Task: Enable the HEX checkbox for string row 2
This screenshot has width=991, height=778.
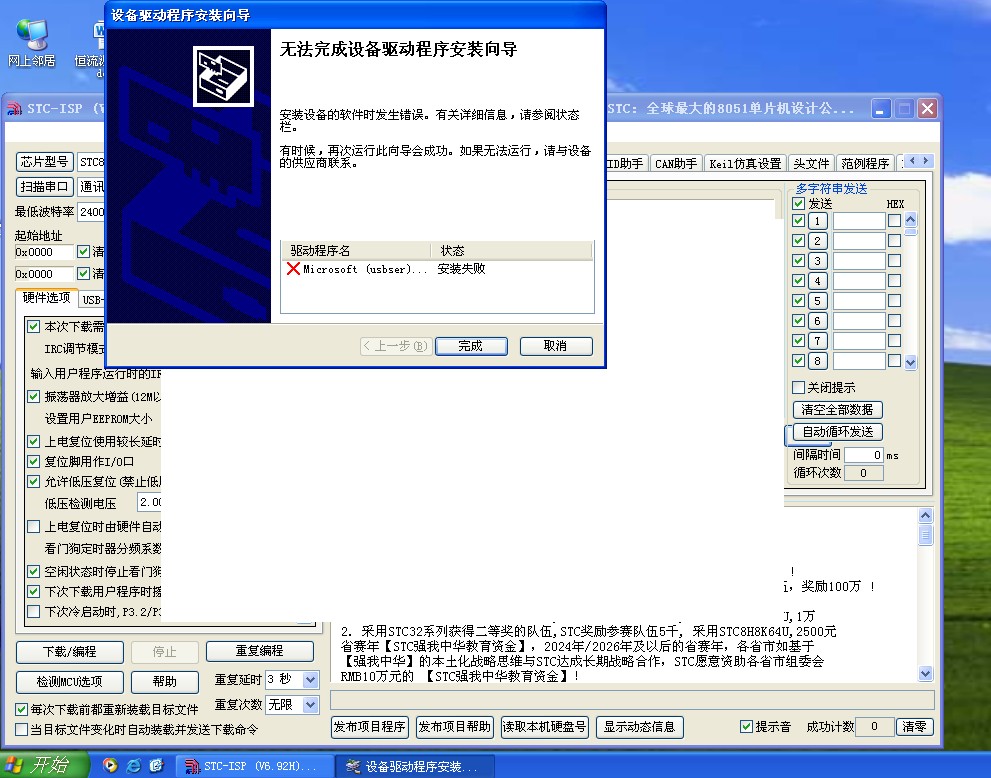Action: (x=894, y=241)
